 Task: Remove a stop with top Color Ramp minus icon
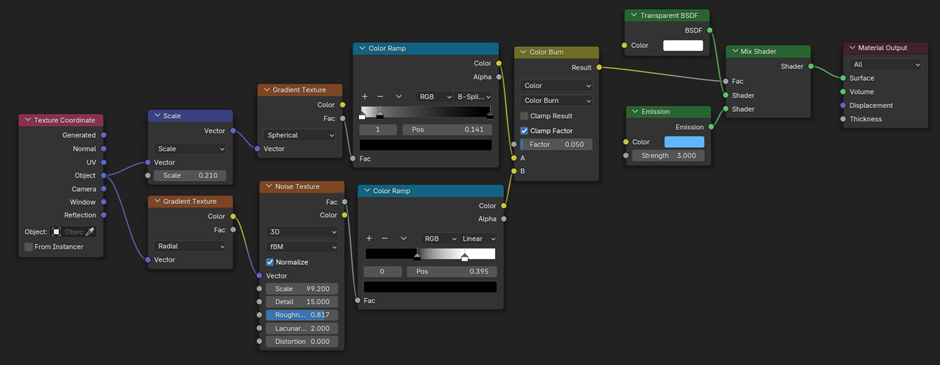(380, 96)
